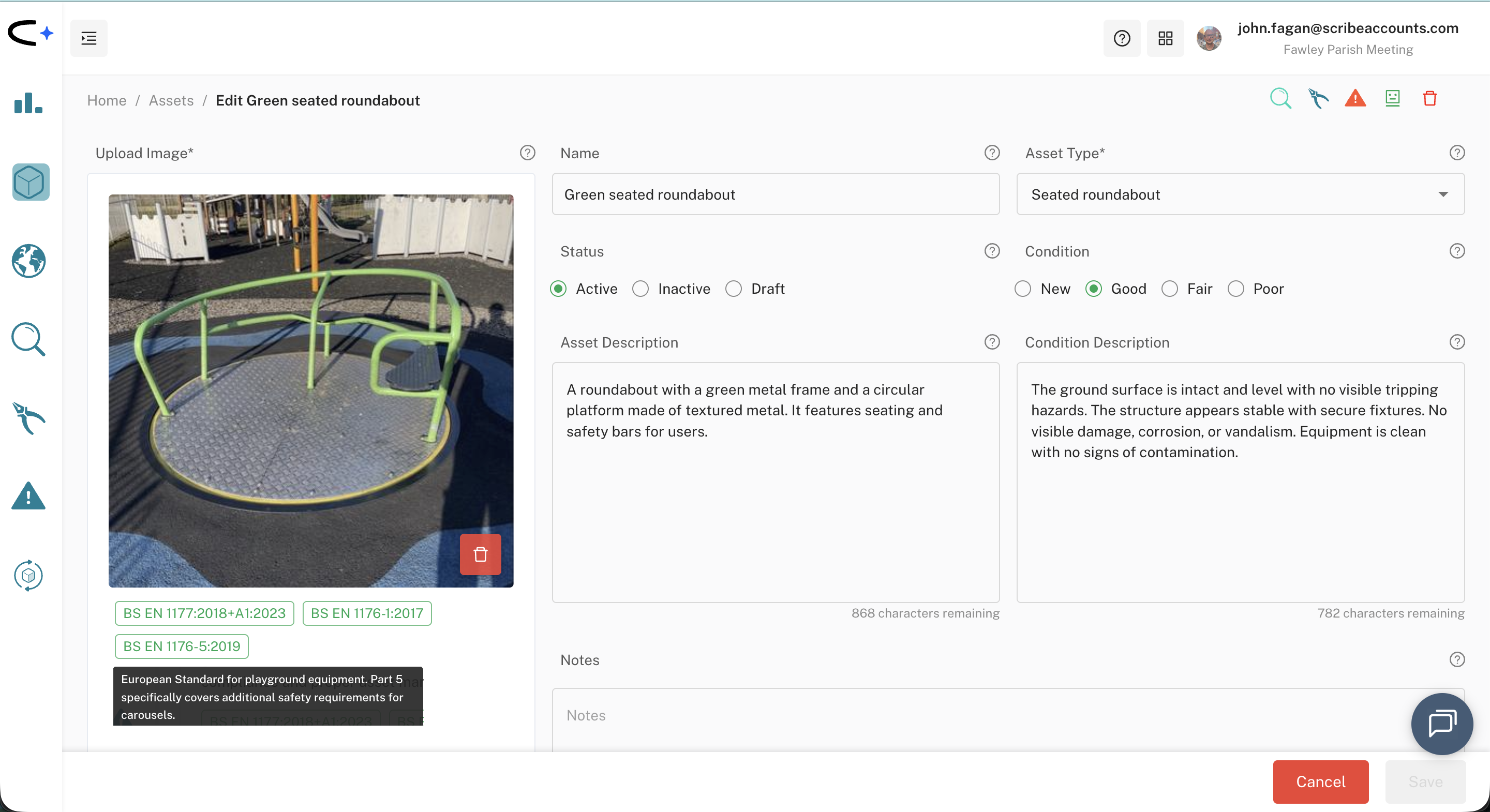Open the Map globe view from sidebar

pos(28,261)
